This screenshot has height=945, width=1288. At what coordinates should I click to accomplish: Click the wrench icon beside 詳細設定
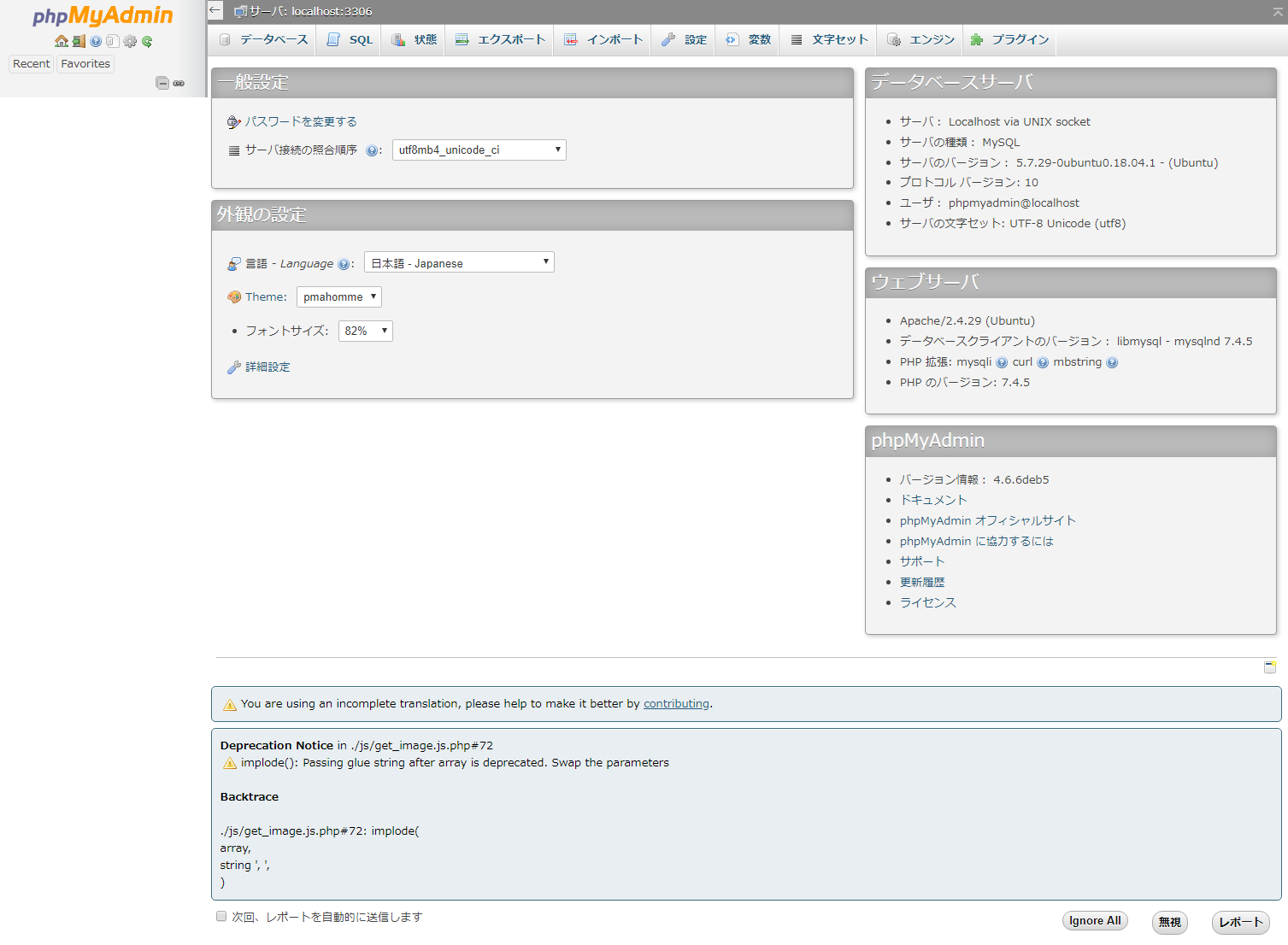(x=234, y=367)
